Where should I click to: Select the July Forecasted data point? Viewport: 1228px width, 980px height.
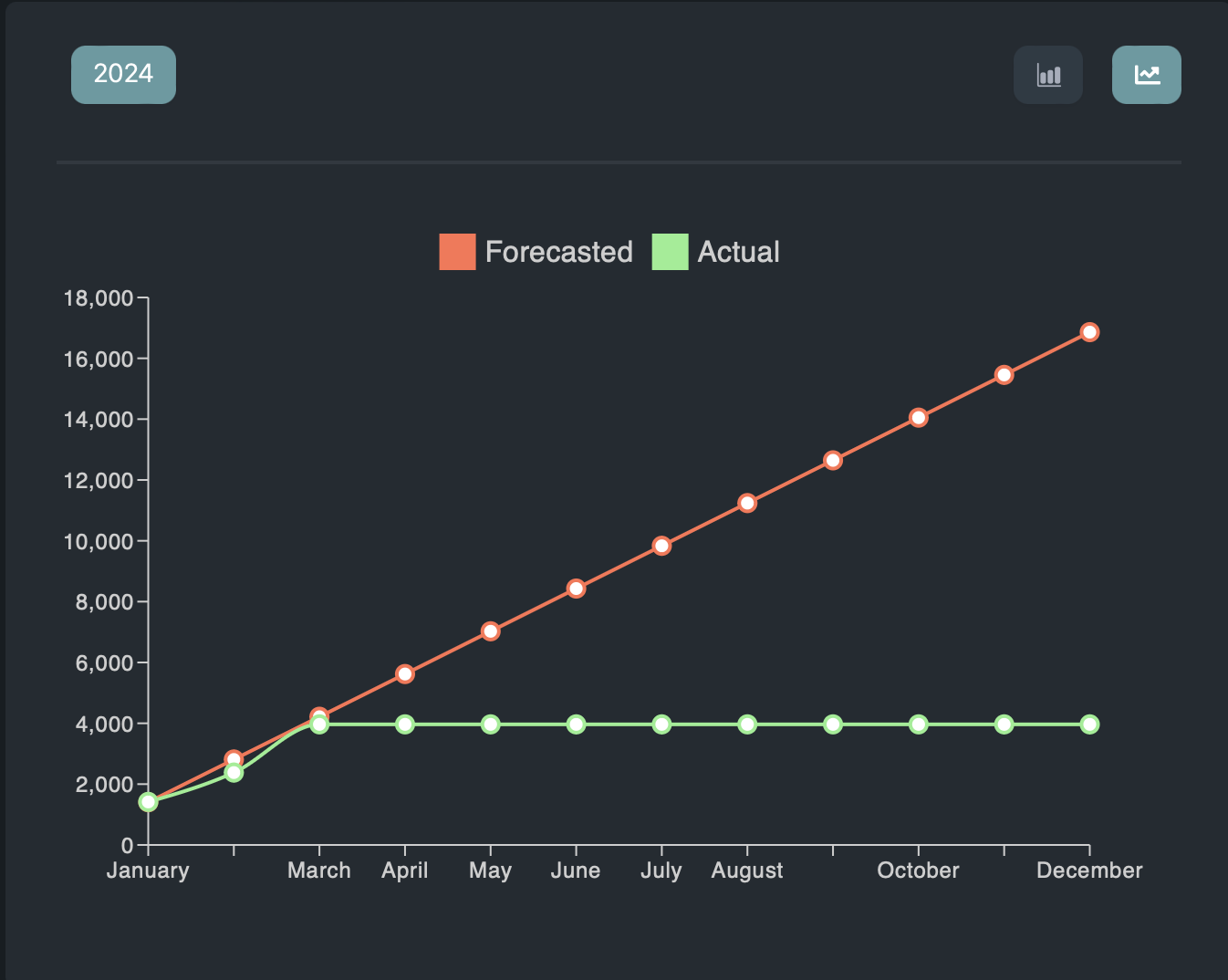coord(661,546)
